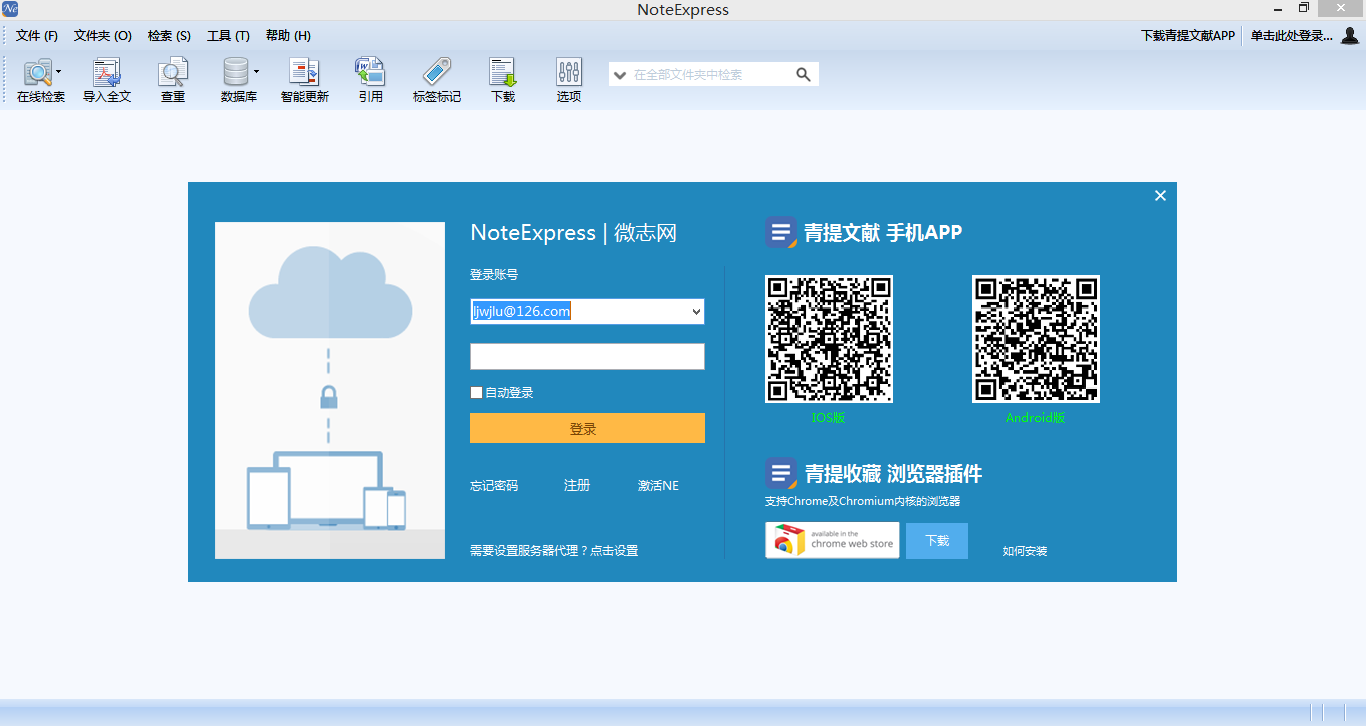Screen dimensions: 1366x726
Task: Click the 下载青提文献APP link
Action: click(x=1188, y=36)
